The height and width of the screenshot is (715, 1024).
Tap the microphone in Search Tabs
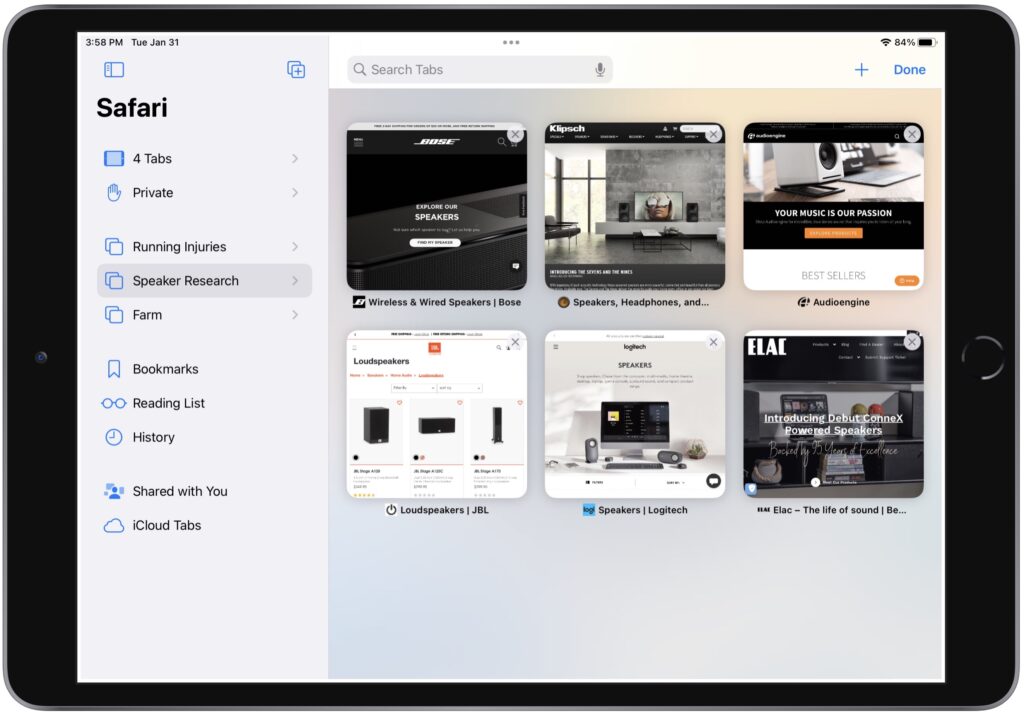click(600, 69)
